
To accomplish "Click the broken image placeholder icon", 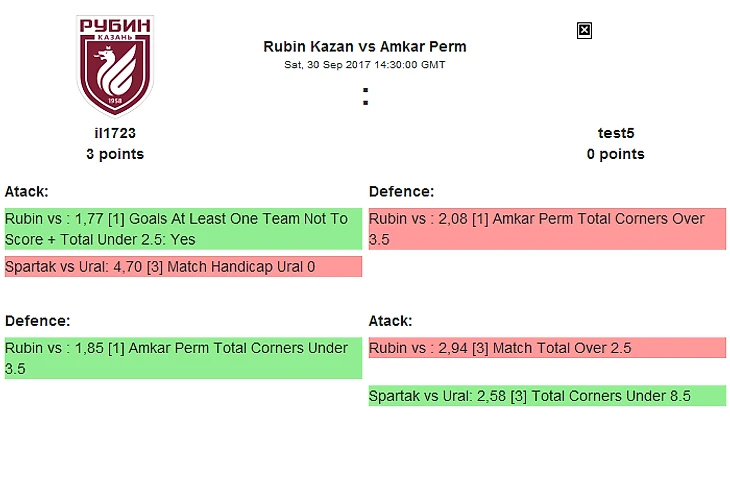I will [x=585, y=31].
